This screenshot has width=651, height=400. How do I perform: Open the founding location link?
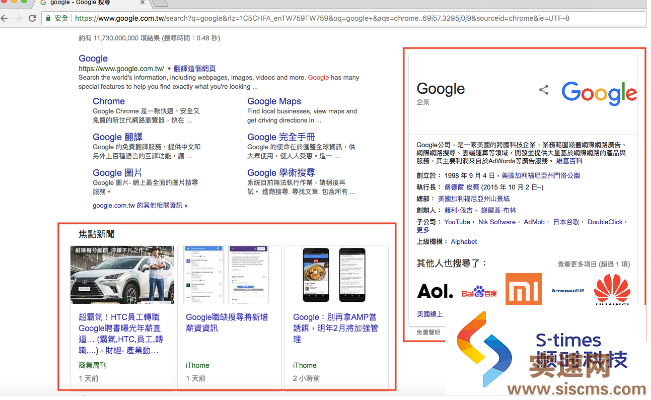click(x=541, y=176)
